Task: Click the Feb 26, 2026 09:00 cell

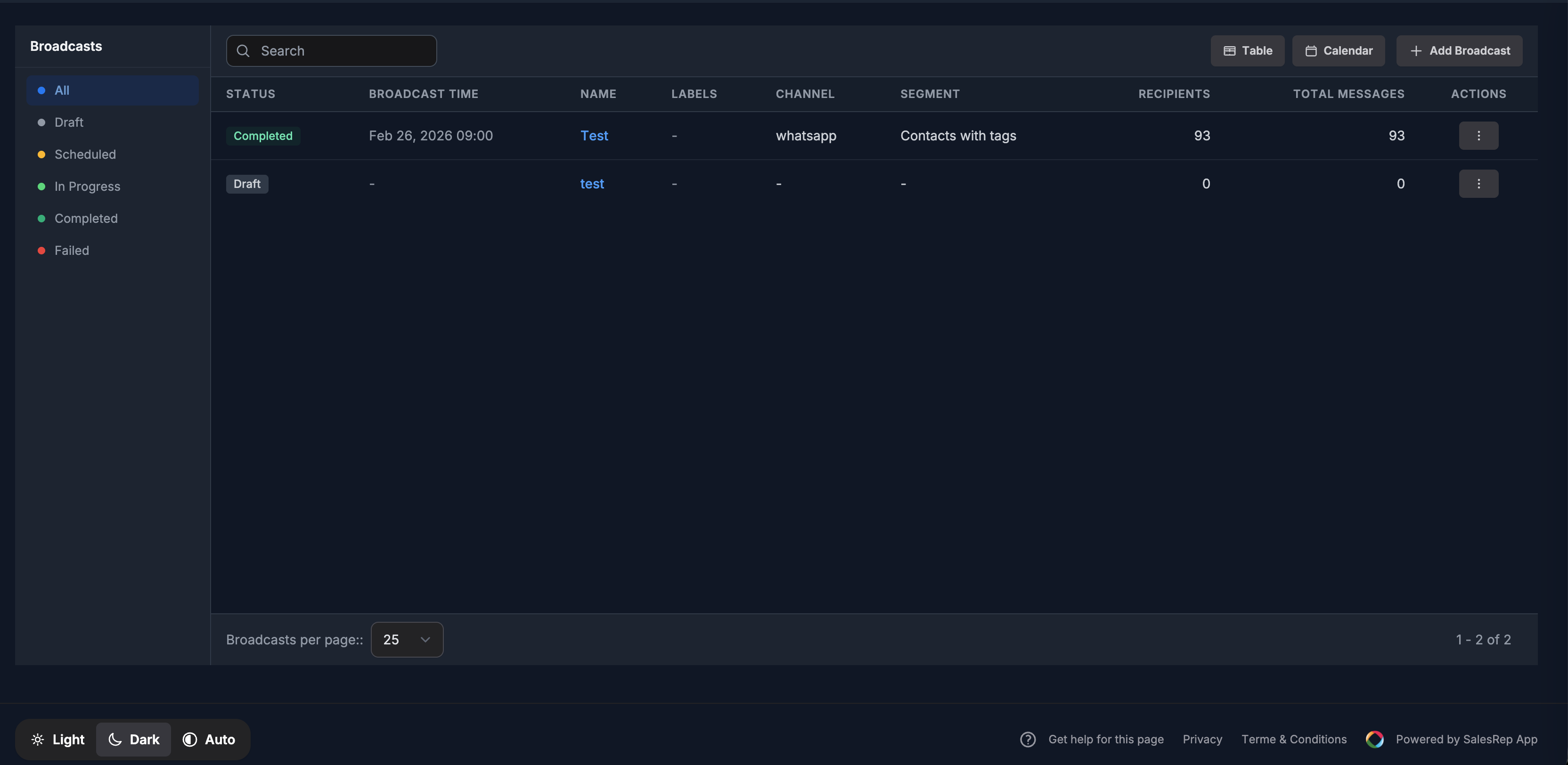Action: [431, 136]
